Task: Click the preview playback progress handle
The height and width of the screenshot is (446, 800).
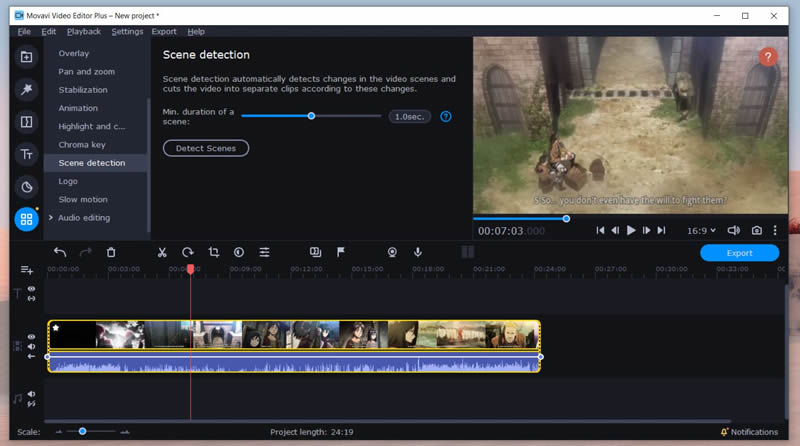Action: click(x=566, y=218)
